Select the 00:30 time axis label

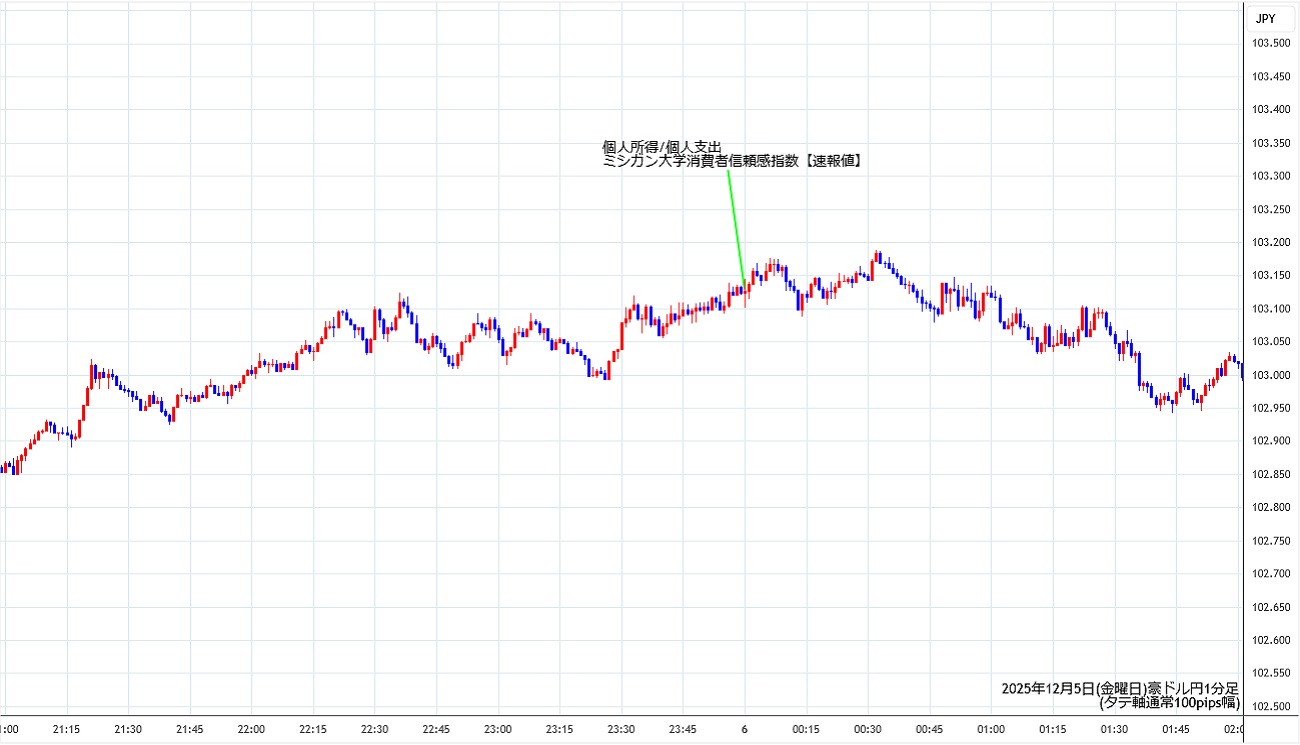tap(868, 730)
